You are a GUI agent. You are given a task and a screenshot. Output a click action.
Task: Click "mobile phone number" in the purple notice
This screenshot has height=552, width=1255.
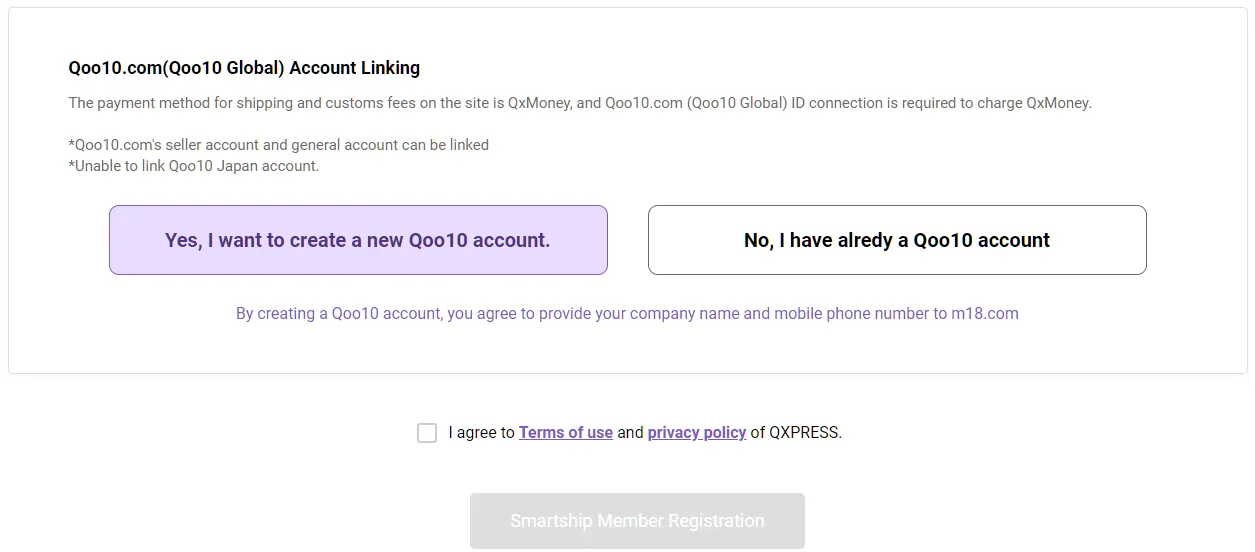pyautogui.click(x=852, y=314)
